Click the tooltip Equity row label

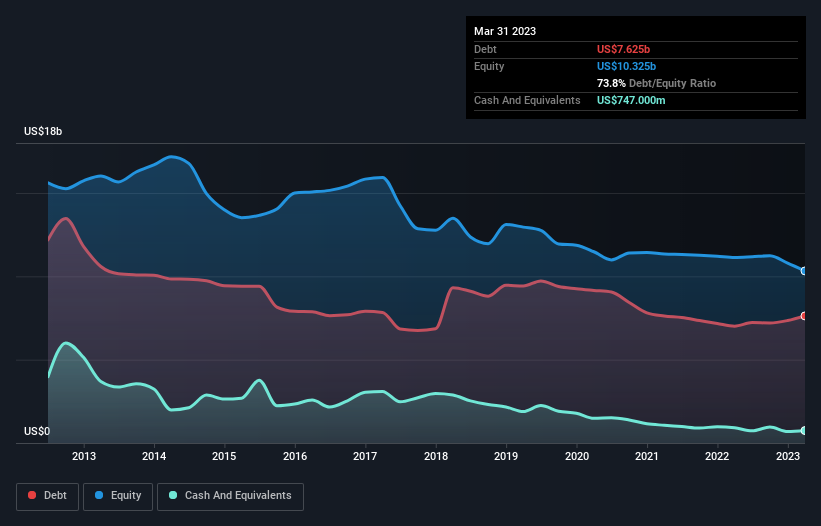point(489,66)
